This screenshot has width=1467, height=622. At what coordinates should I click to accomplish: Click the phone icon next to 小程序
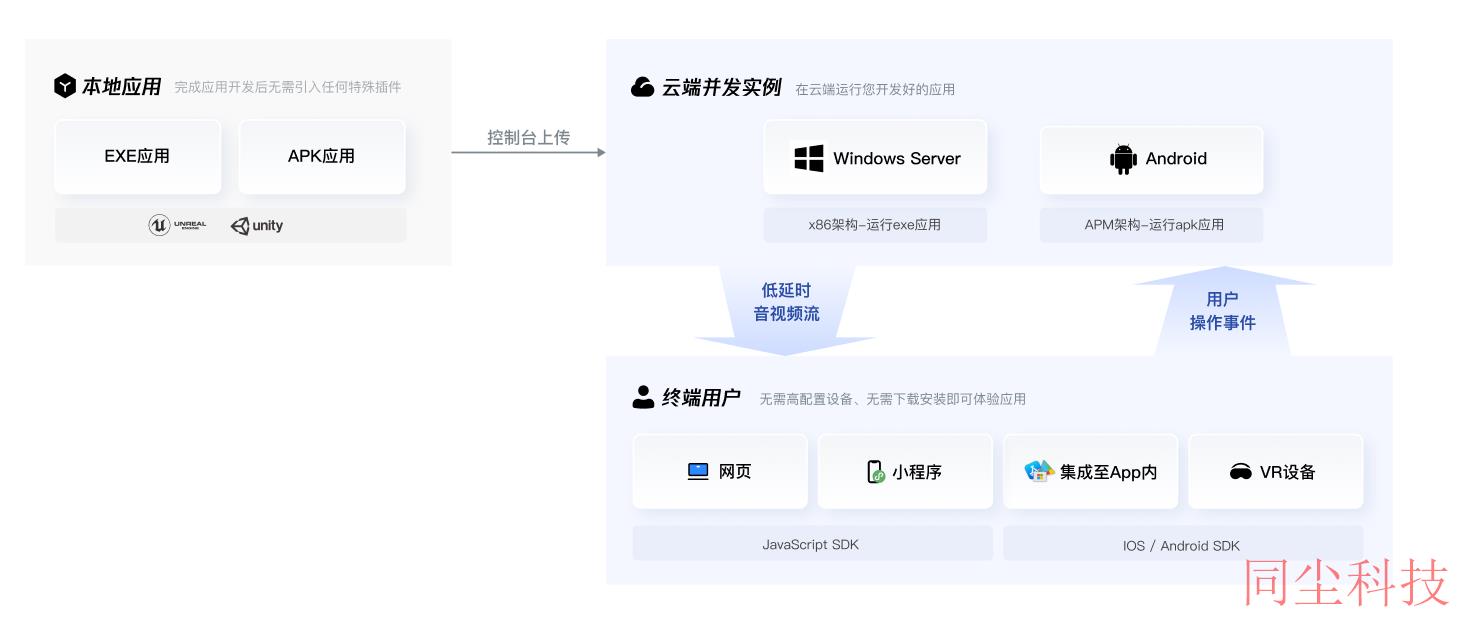coord(876,471)
